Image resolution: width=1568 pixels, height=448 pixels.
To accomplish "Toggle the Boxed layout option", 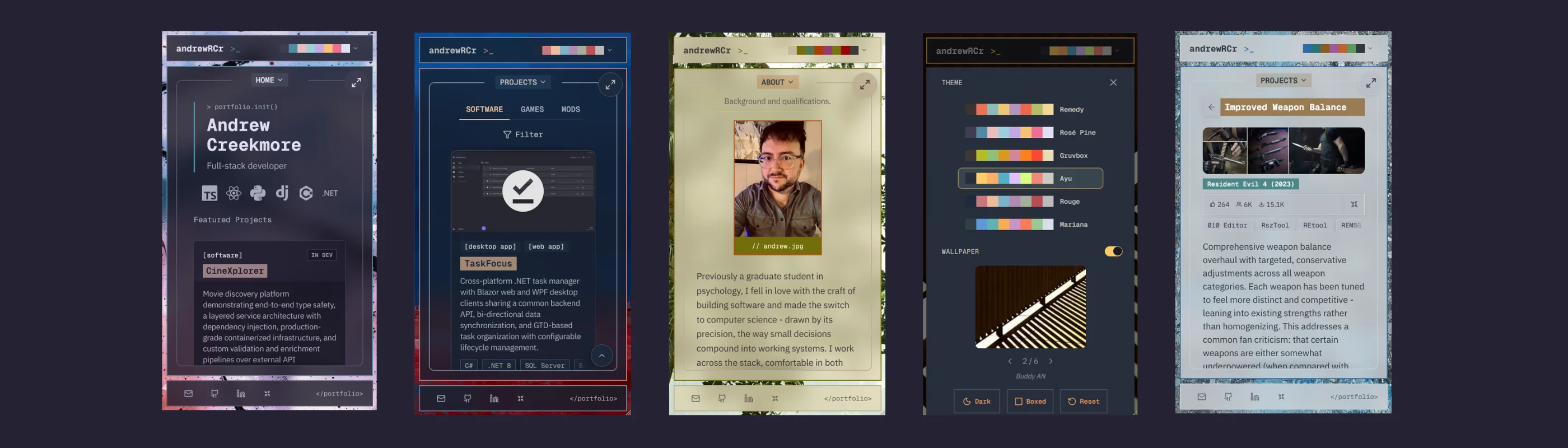I will click(x=1030, y=401).
